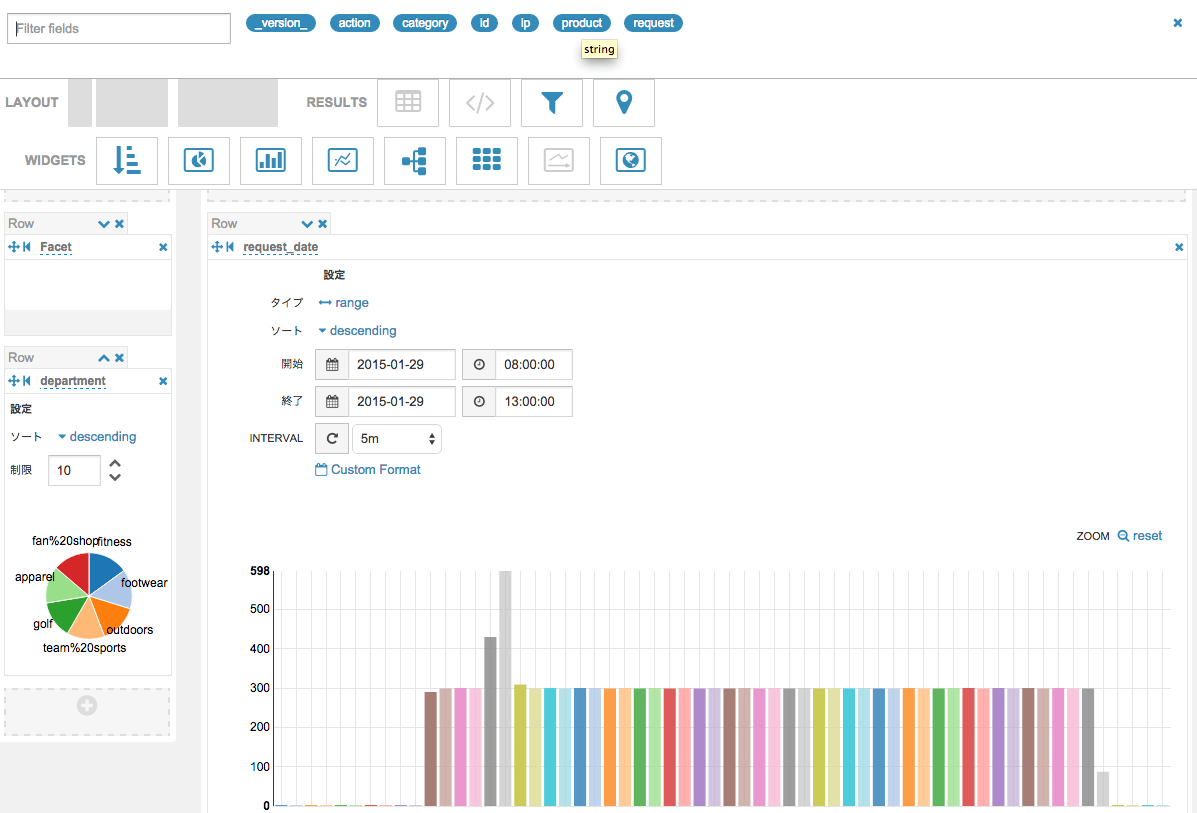Remove the Facet widget
Screen dimensions: 1197x813
tap(163, 247)
